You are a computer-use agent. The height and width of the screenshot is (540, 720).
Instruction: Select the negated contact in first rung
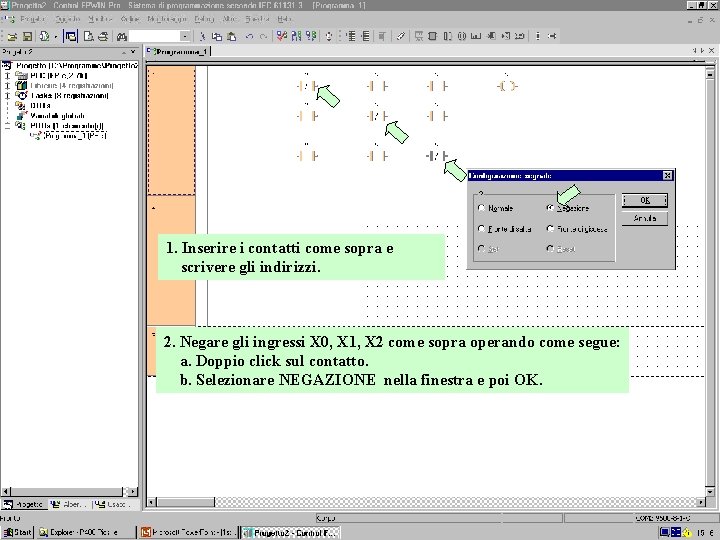pos(307,86)
